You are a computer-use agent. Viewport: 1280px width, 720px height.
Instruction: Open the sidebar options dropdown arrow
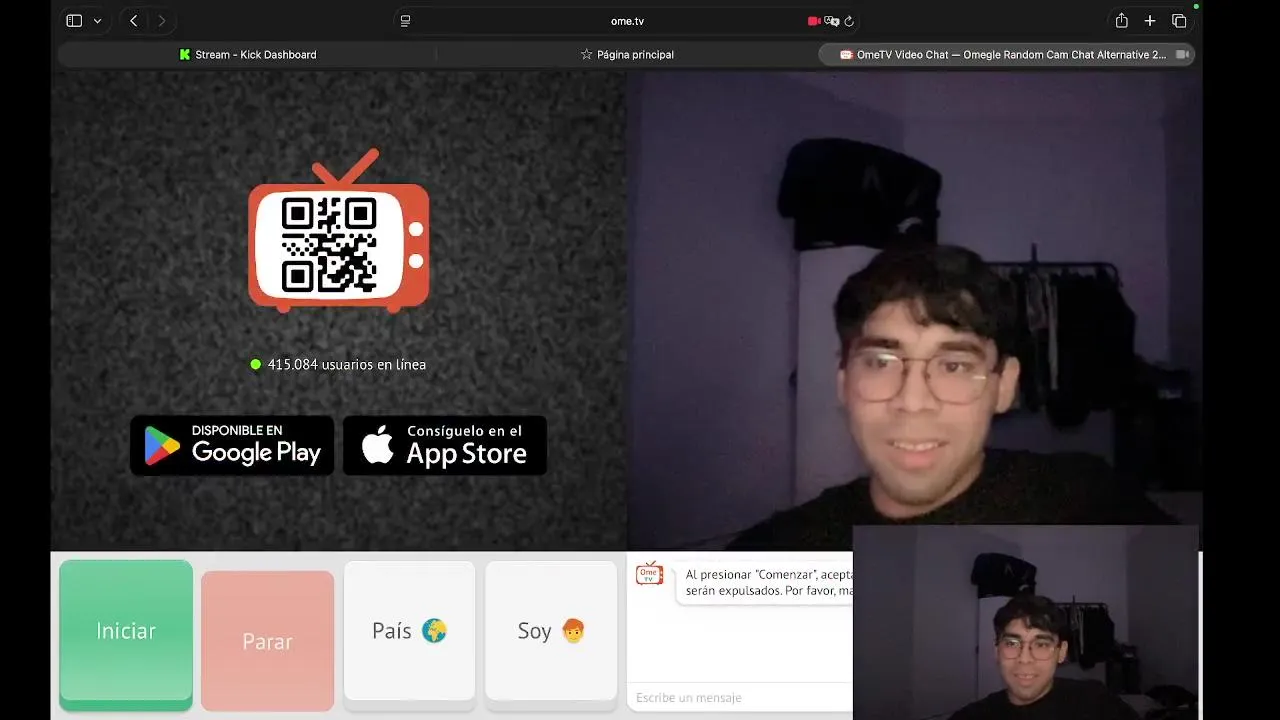(x=97, y=21)
